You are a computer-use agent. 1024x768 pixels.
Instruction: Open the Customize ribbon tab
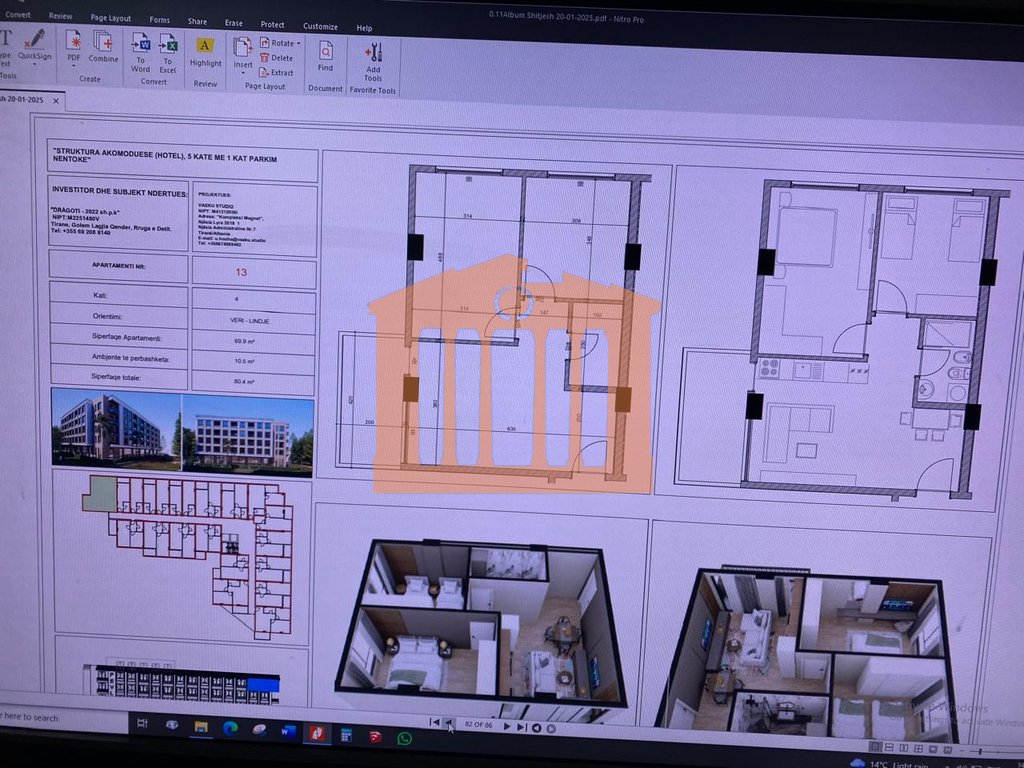coord(320,26)
